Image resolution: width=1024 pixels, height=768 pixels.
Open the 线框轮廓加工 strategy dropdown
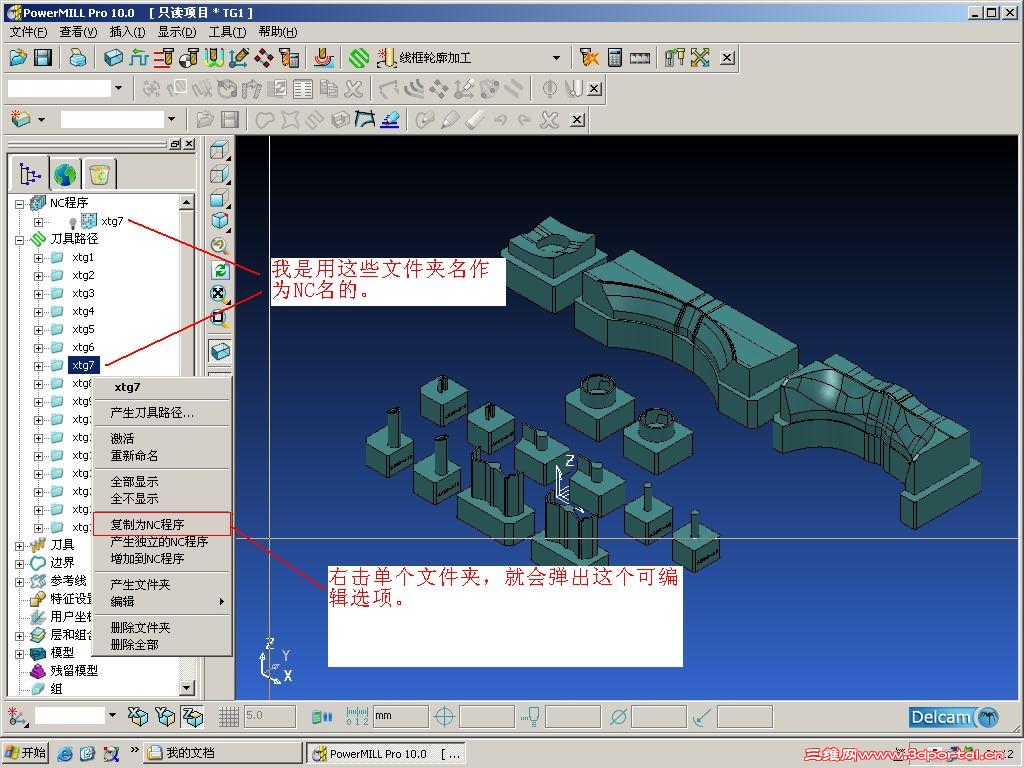(556, 58)
